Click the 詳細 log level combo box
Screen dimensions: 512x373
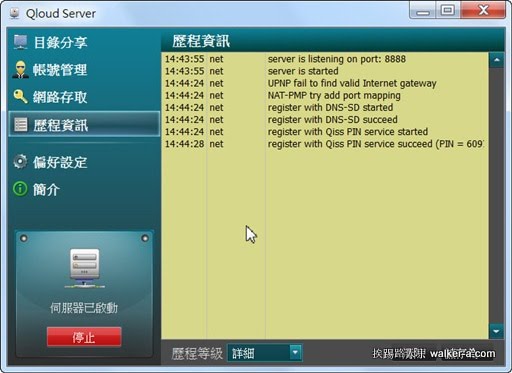coord(265,353)
